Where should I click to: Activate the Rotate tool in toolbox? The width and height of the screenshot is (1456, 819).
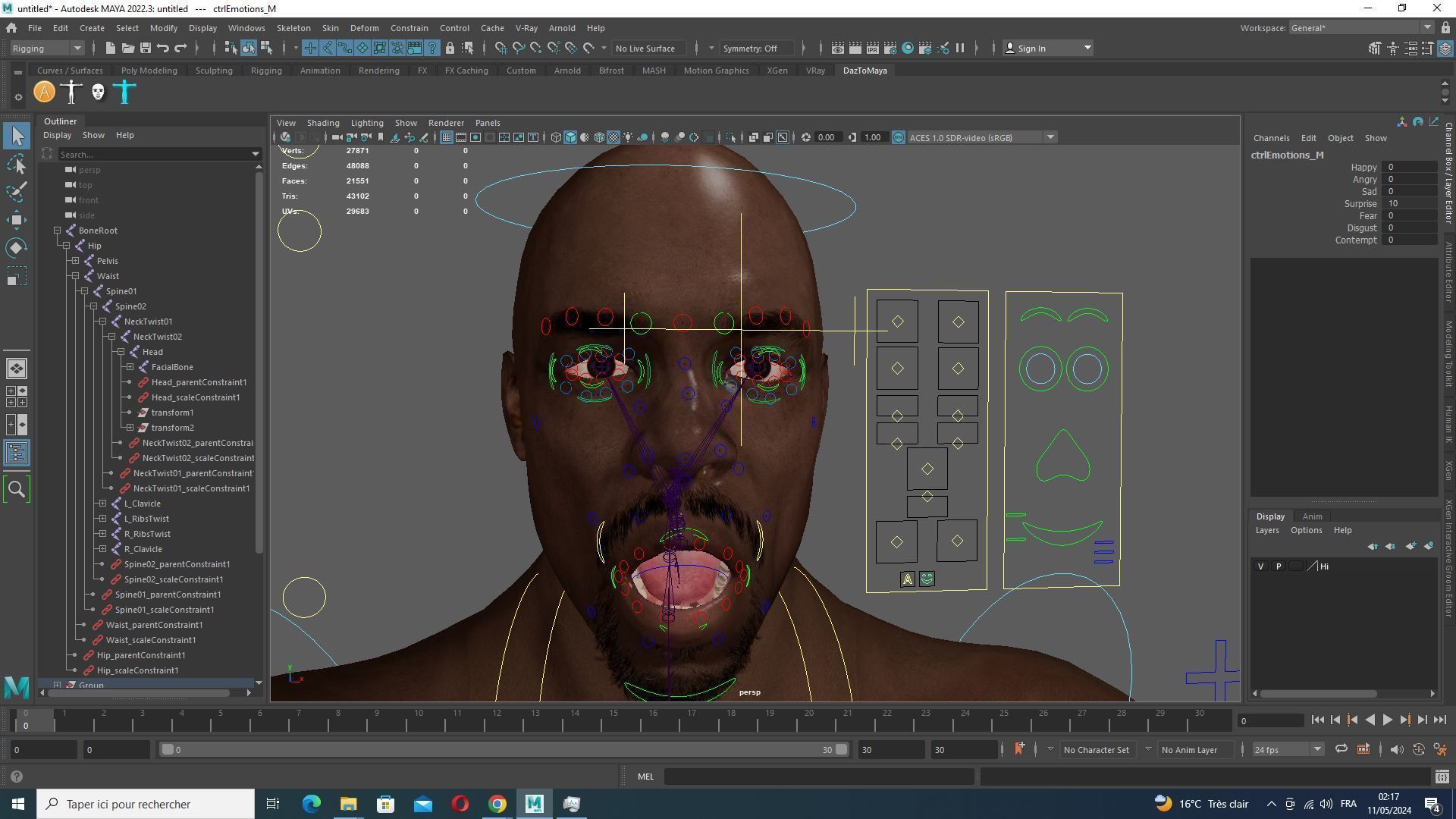pyautogui.click(x=17, y=248)
